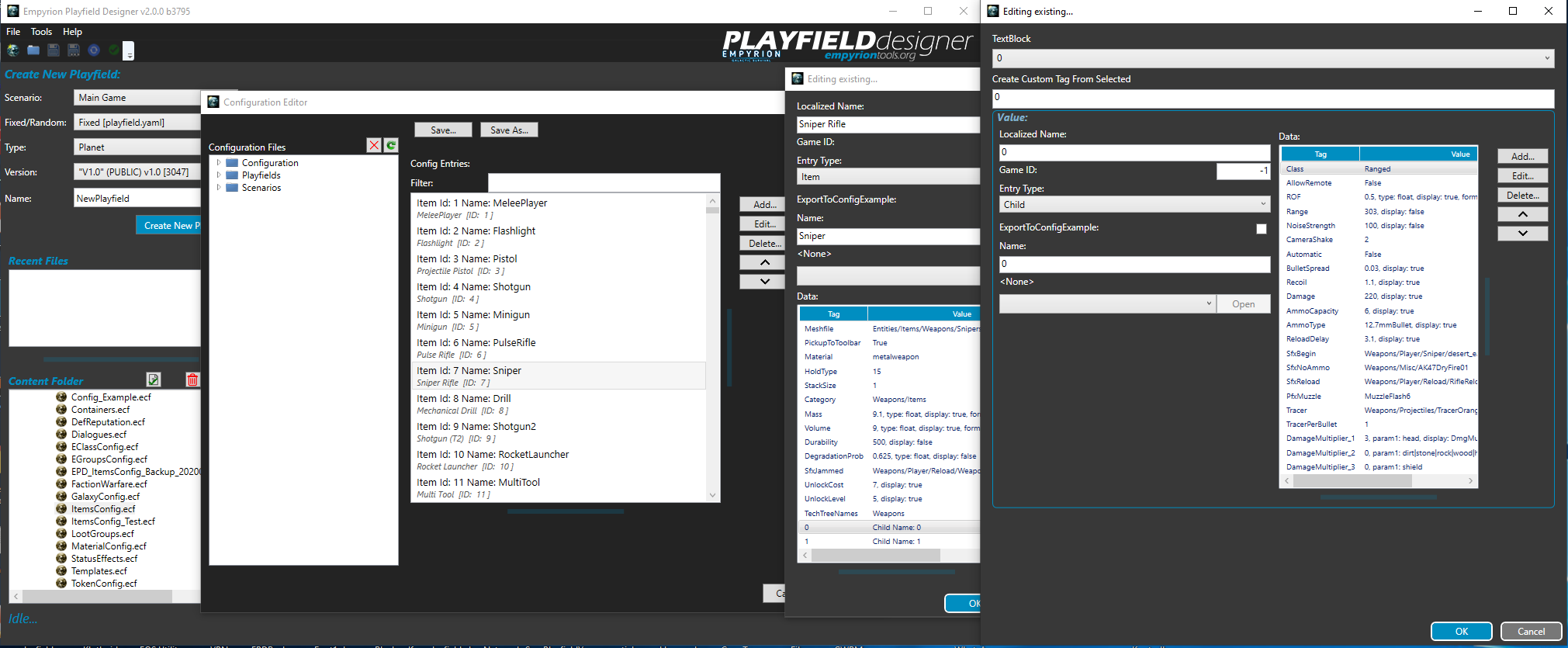Click the icon beside GalaxyConfig.ecf

coord(61,496)
